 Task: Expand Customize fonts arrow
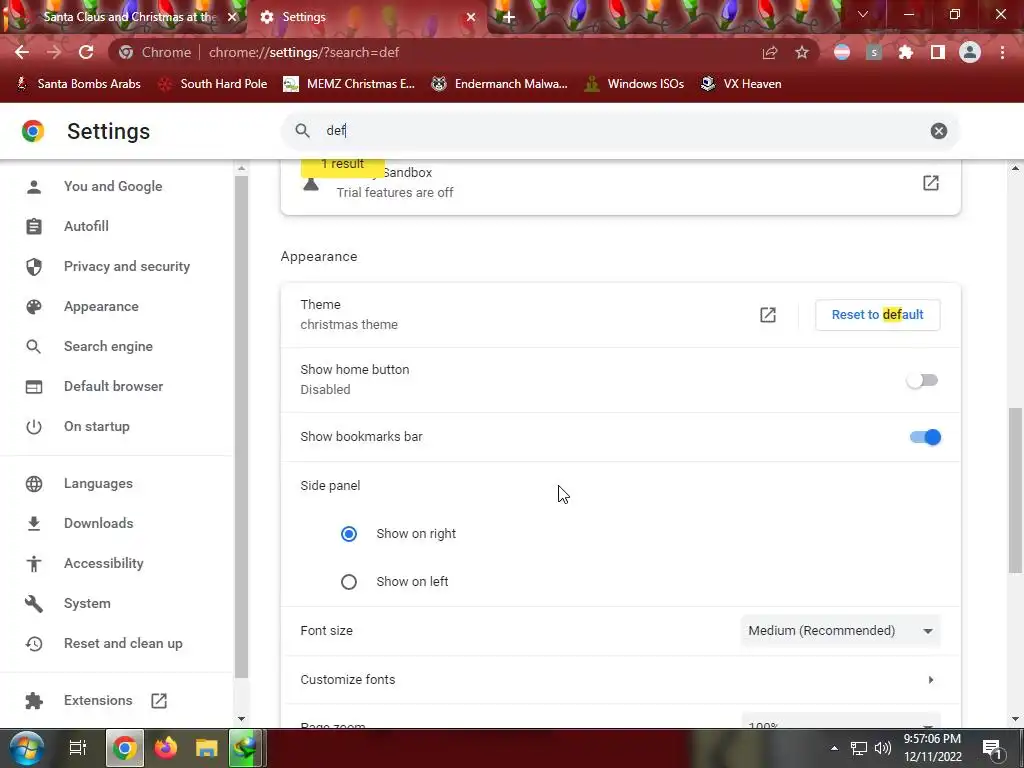click(x=931, y=680)
